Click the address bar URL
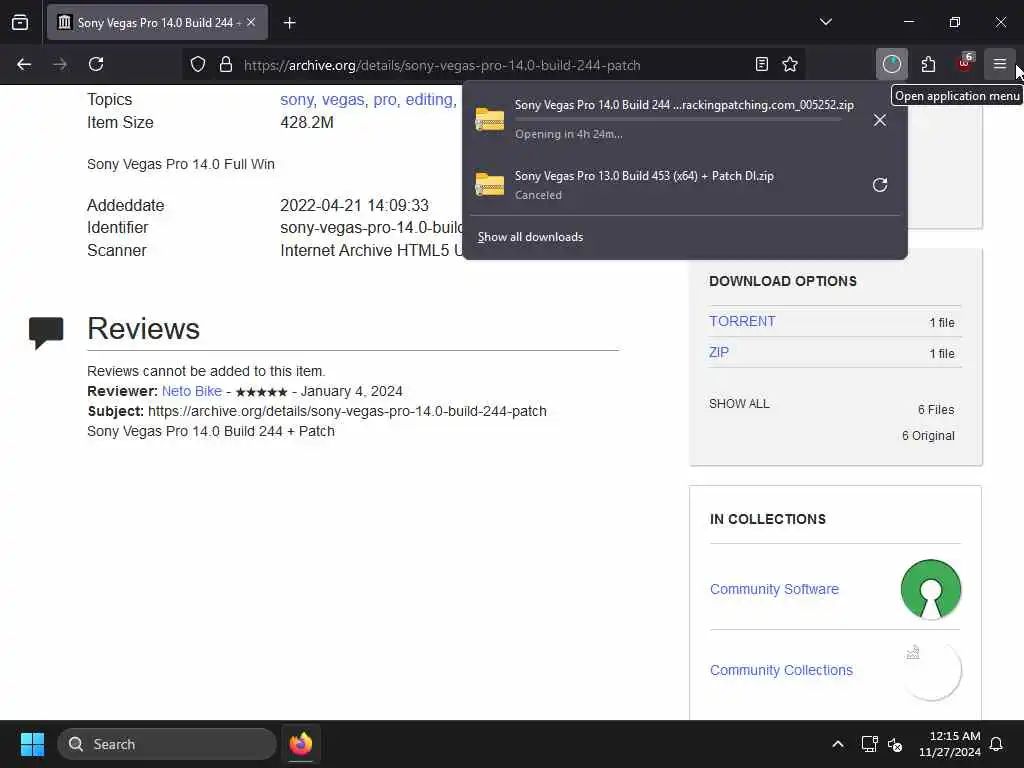The image size is (1024, 768). point(442,65)
